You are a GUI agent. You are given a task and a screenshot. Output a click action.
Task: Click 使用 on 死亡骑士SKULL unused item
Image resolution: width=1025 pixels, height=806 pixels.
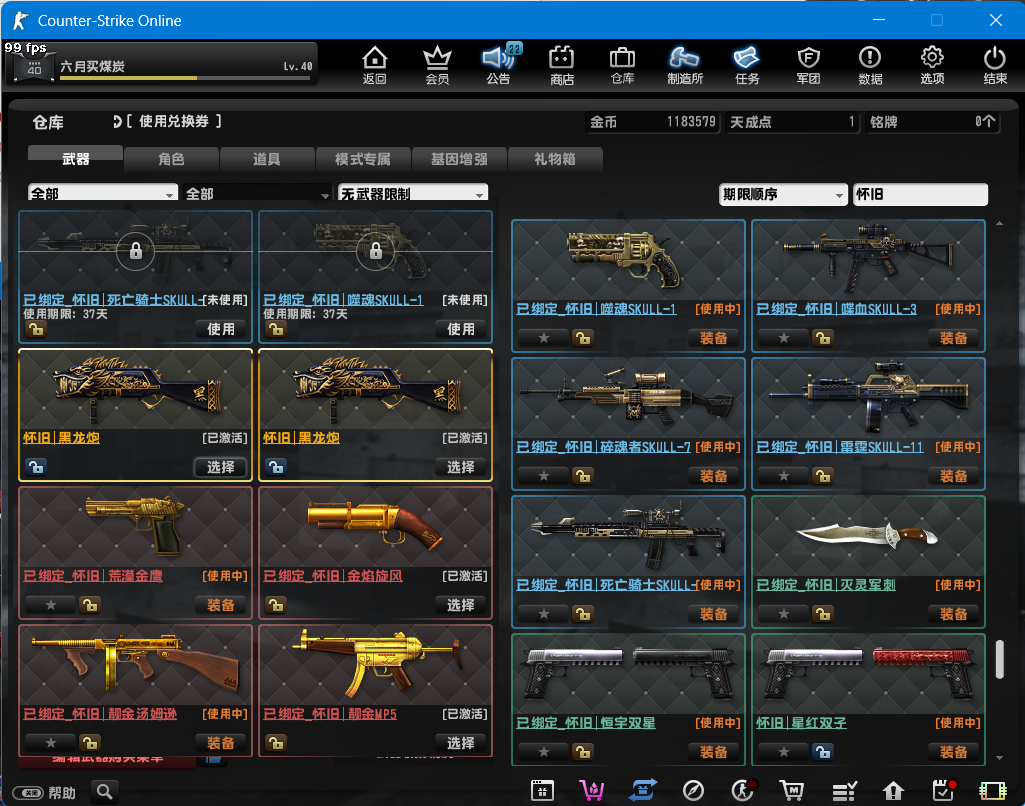coord(221,329)
